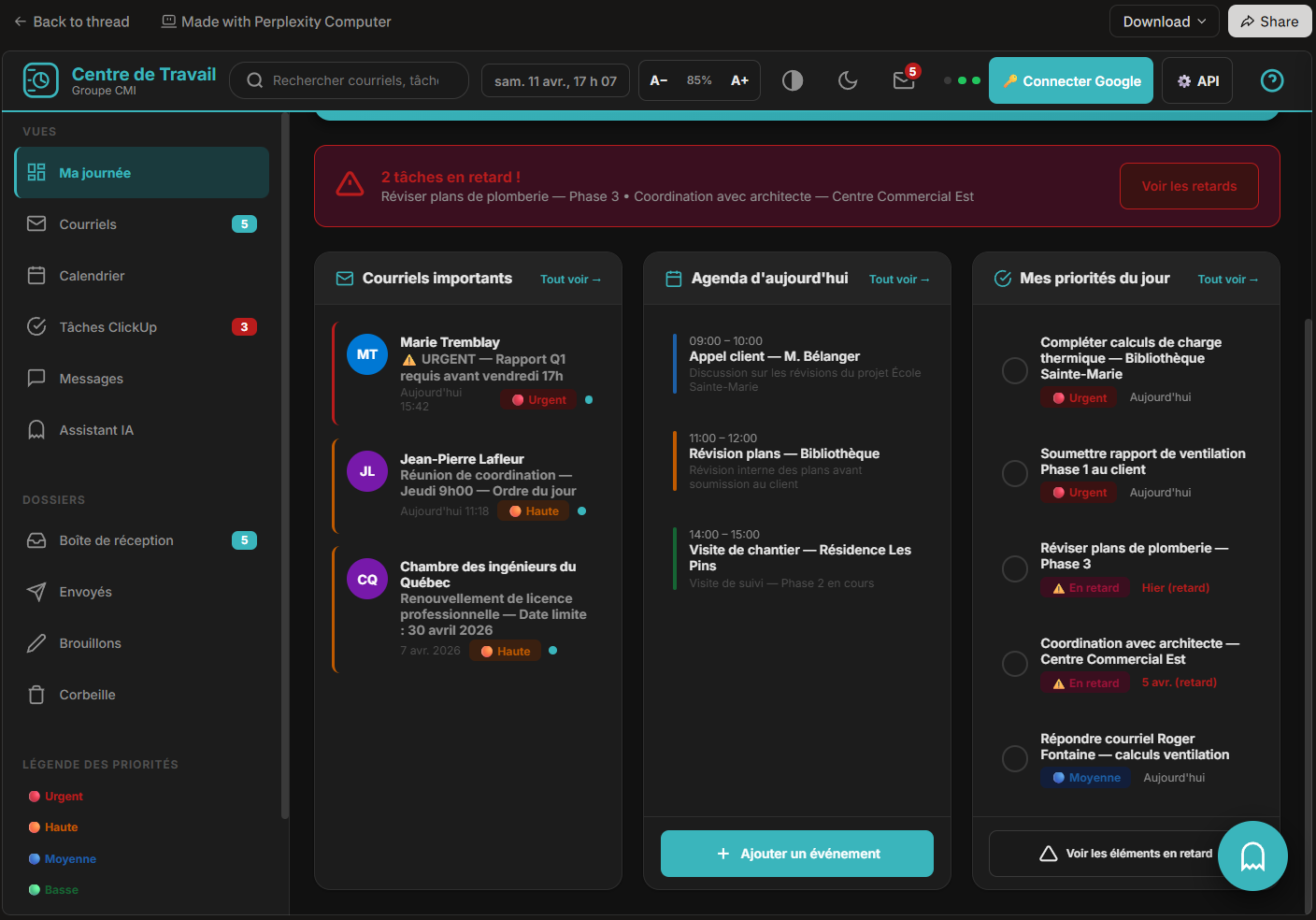The width and height of the screenshot is (1316, 920).
Task: Toggle the high contrast mode icon
Action: click(793, 80)
